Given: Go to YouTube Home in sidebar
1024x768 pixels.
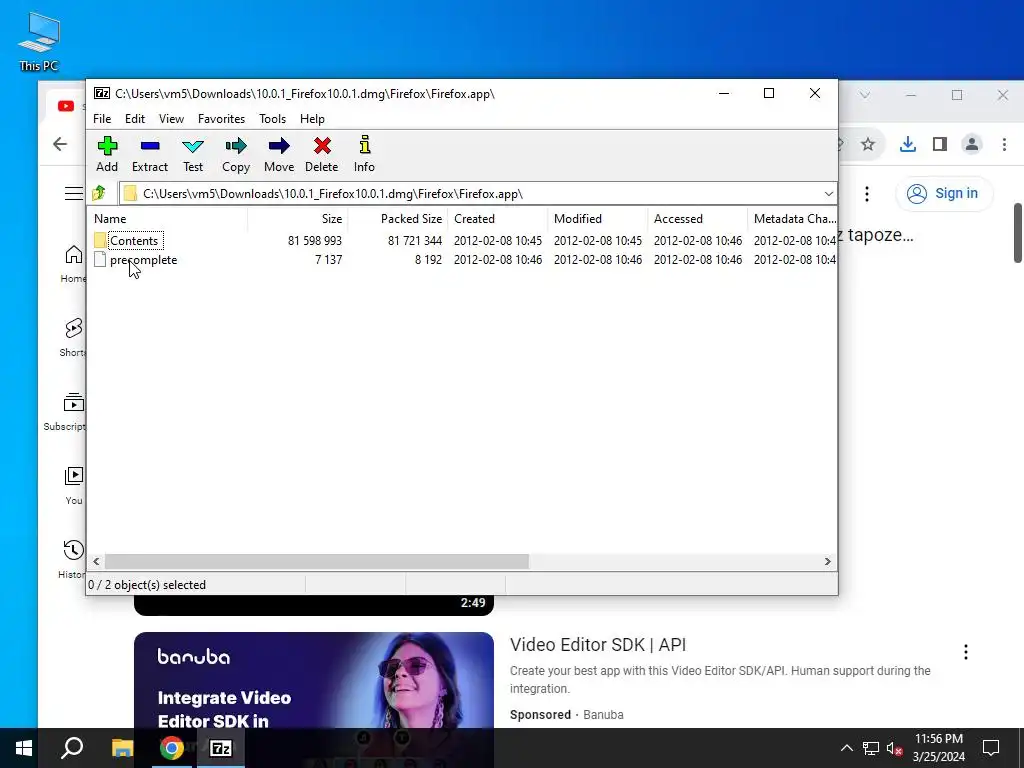Looking at the screenshot, I should tap(73, 263).
